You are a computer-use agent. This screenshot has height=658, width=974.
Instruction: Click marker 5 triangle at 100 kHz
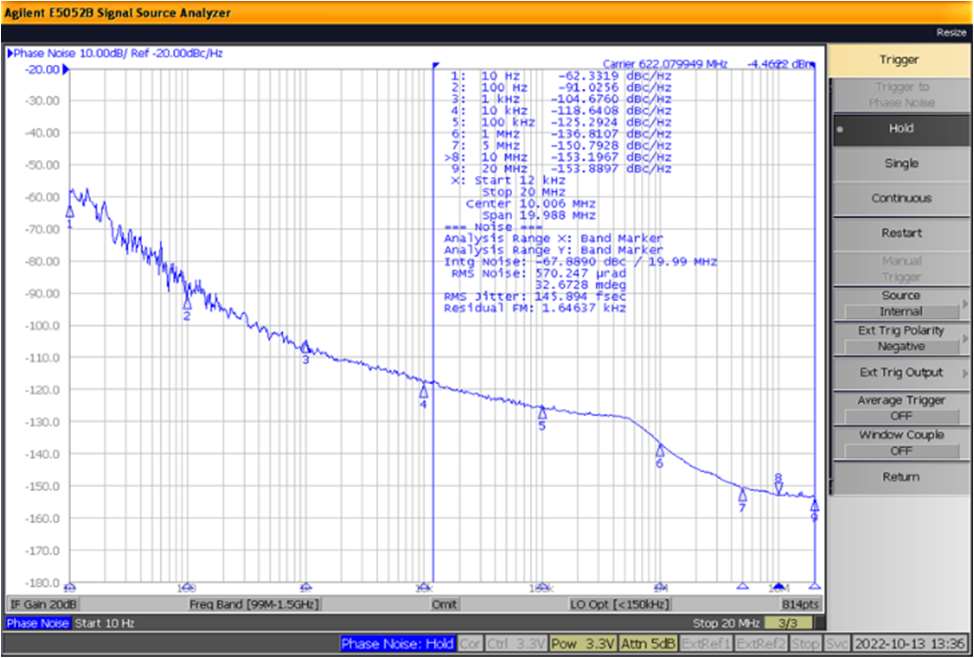click(542, 412)
